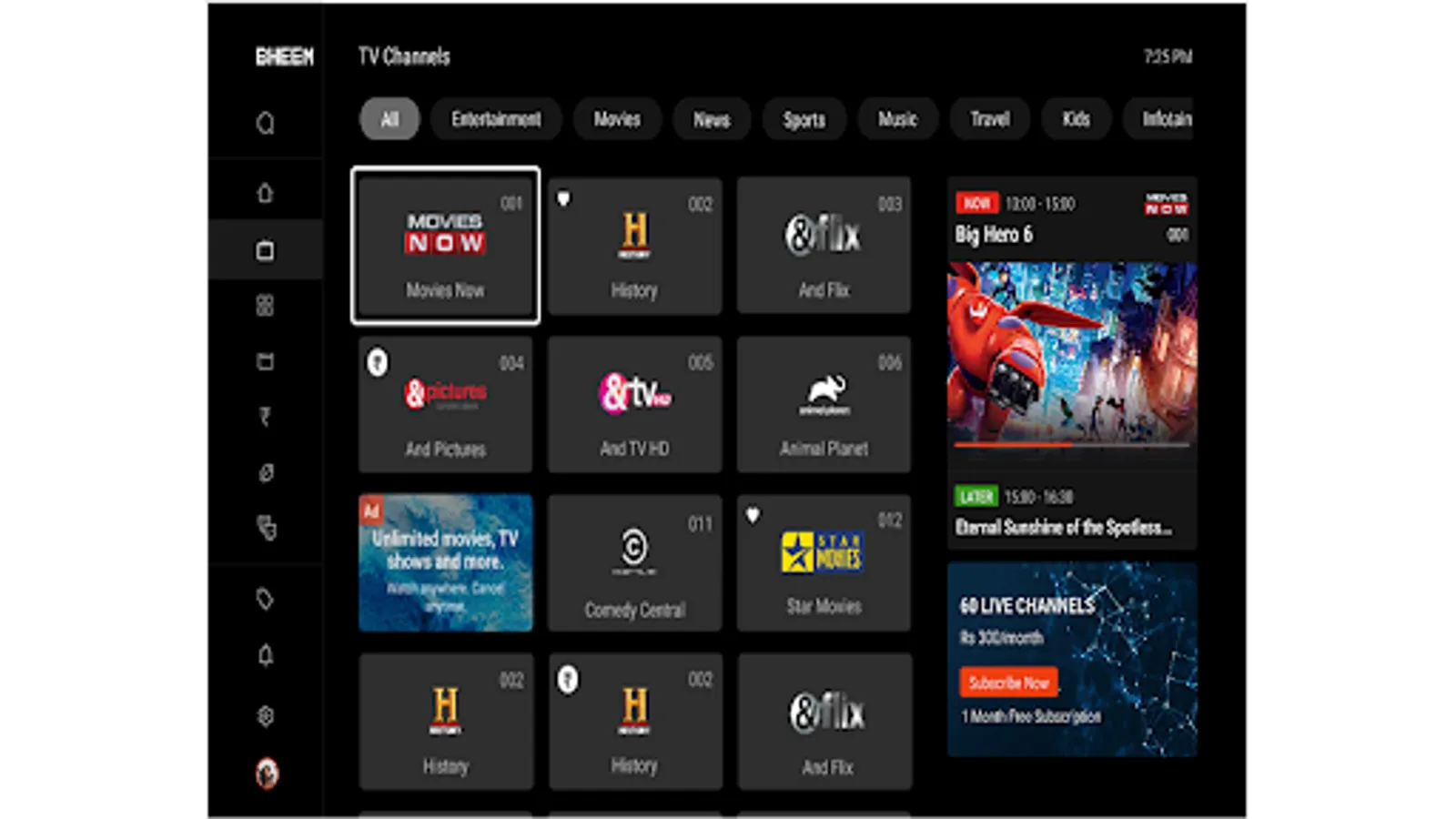The image size is (1456, 819).
Task: Filter channels by News
Action: 712,119
